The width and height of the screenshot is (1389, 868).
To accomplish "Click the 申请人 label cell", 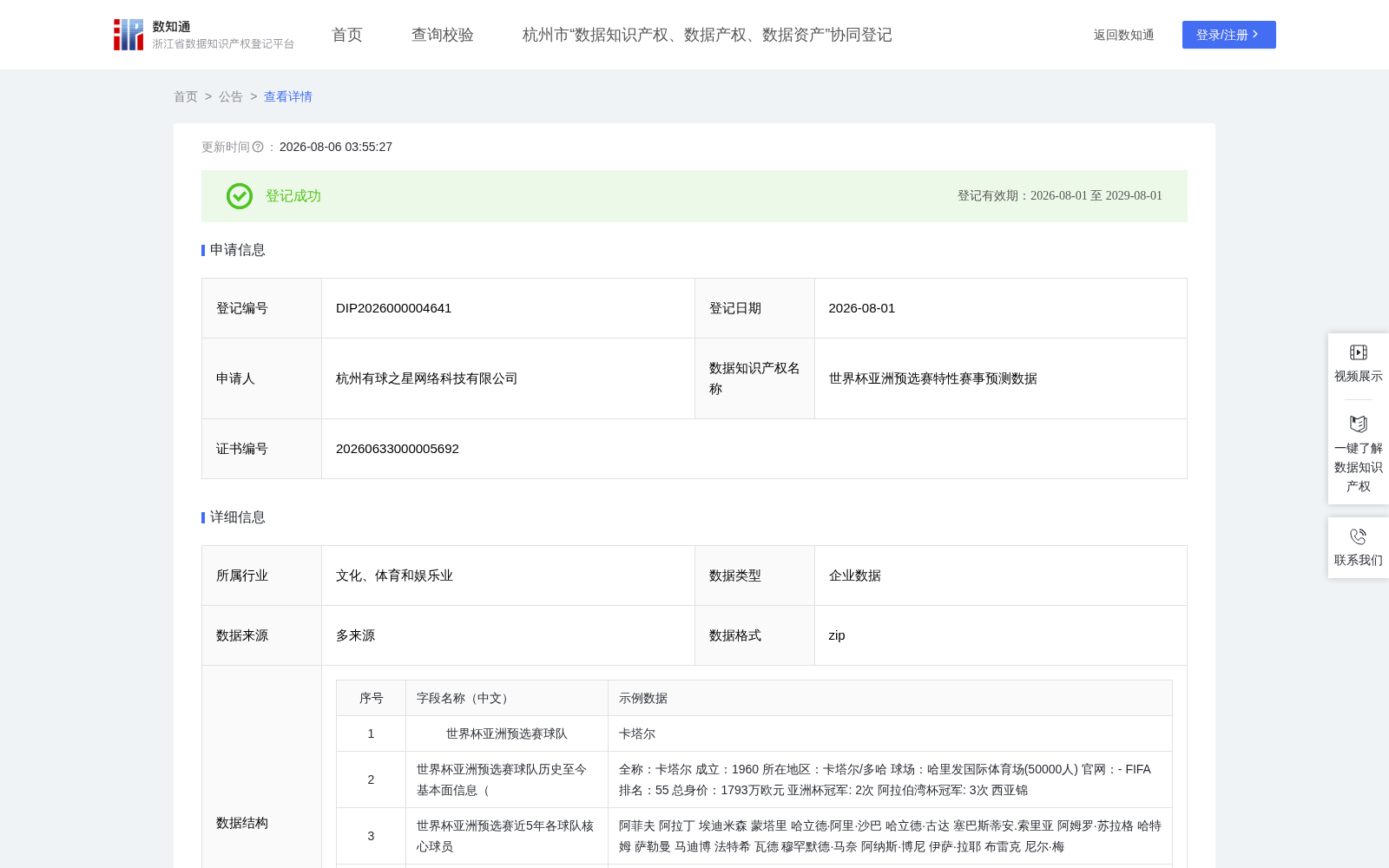I will [261, 378].
